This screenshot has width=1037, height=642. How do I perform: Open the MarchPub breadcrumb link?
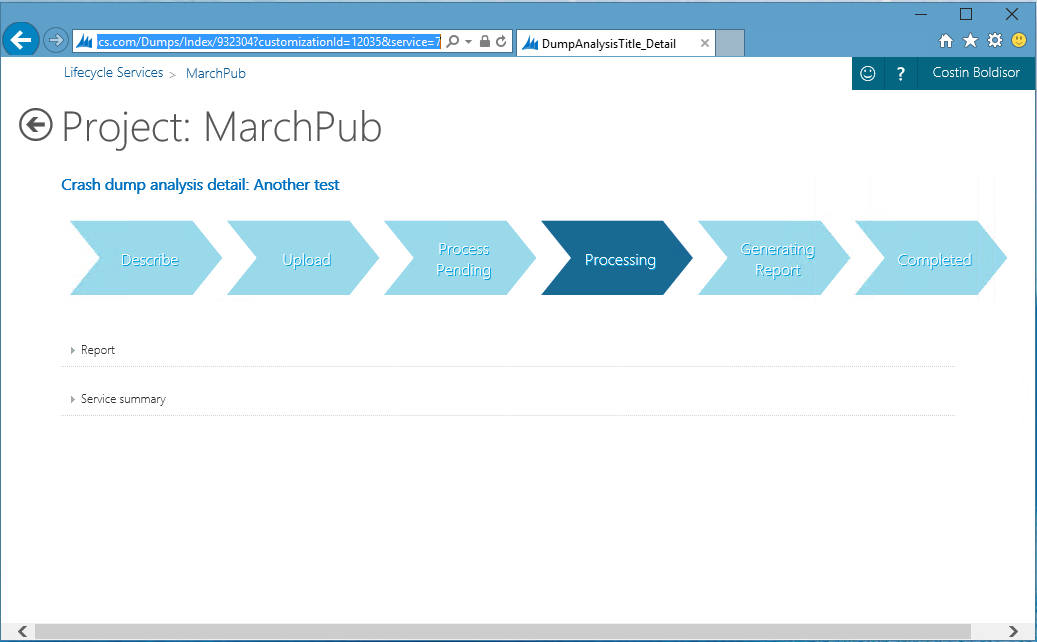point(215,73)
